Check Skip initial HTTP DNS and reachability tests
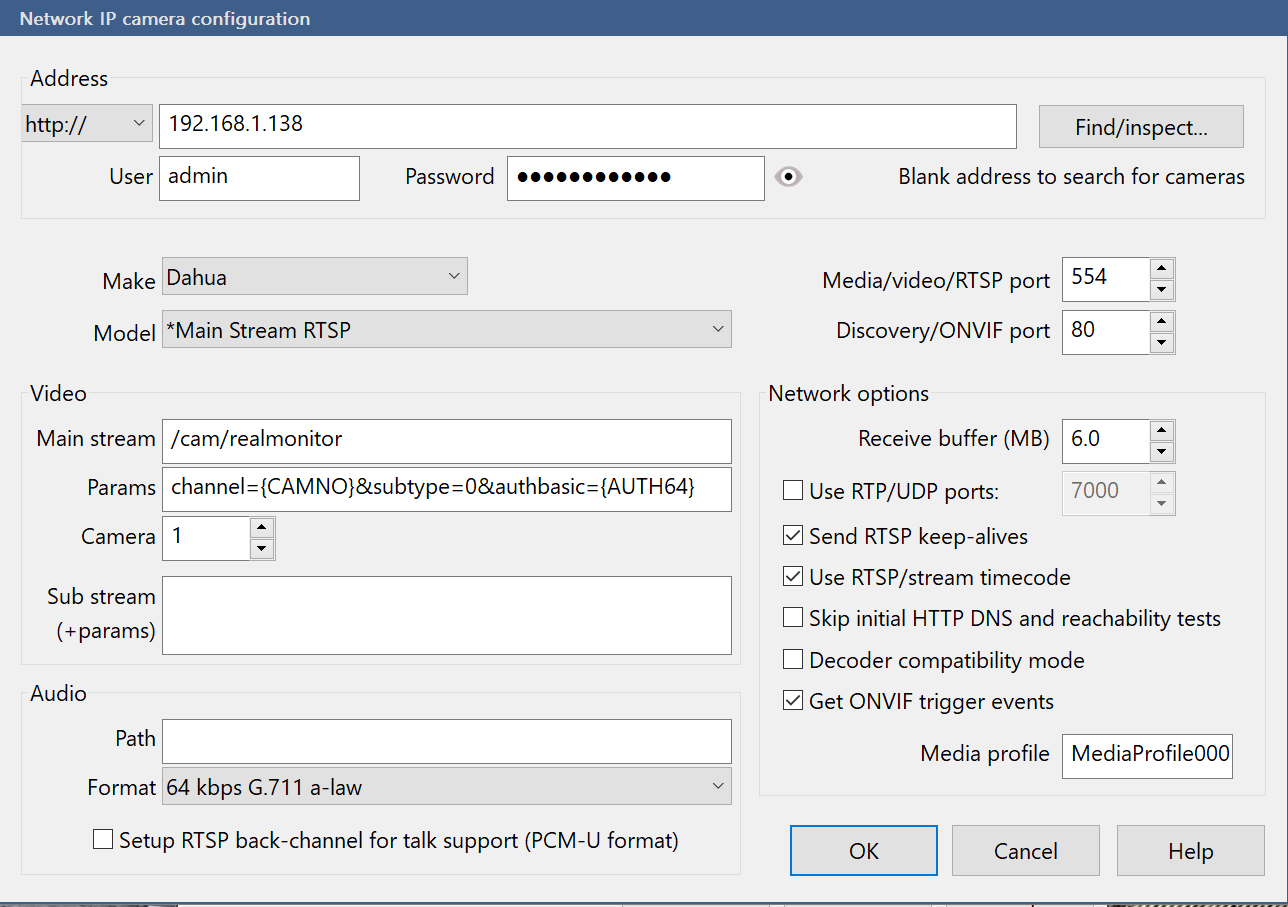1288x907 pixels. [793, 618]
